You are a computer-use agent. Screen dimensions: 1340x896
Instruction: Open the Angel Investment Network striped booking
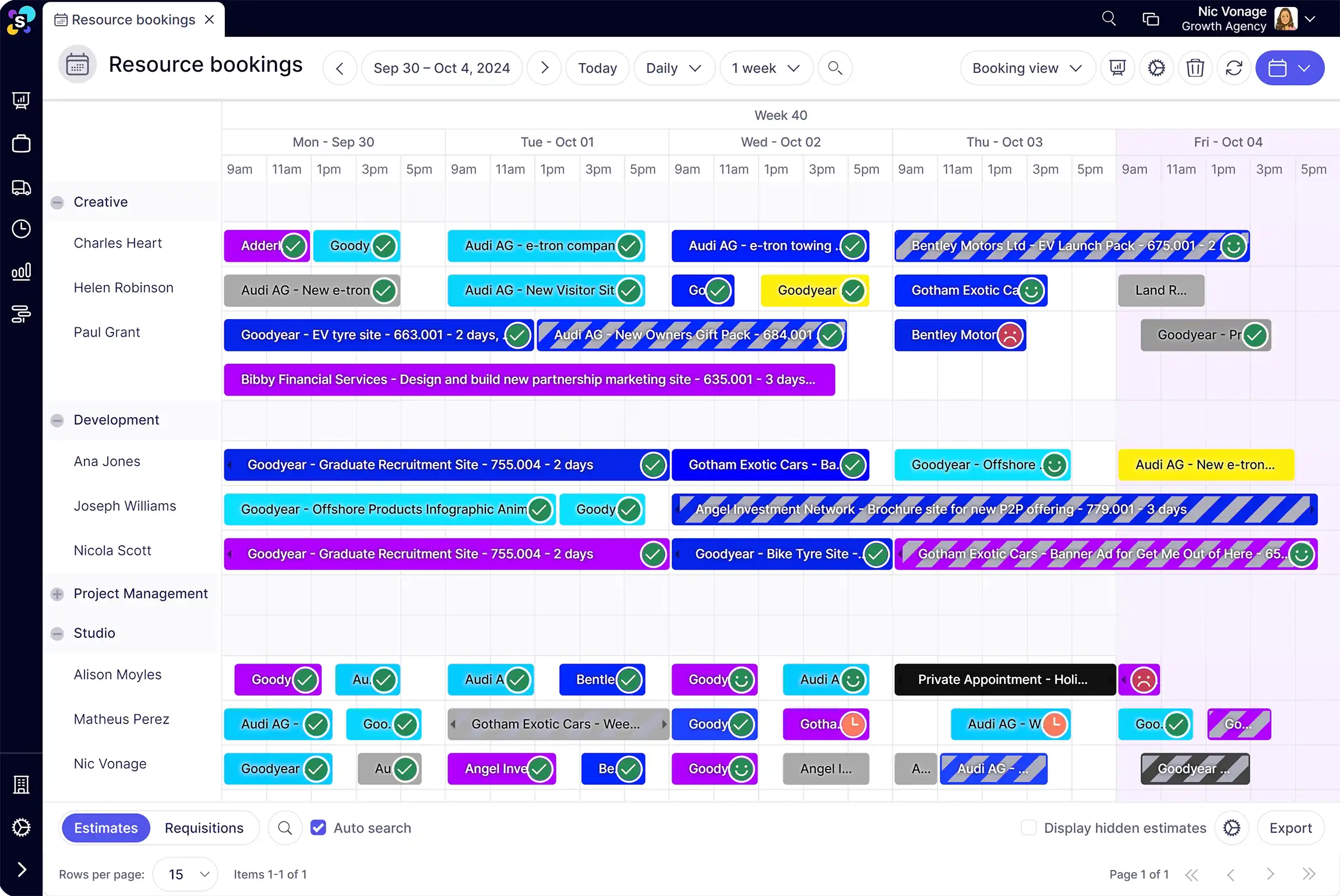pyautogui.click(x=994, y=510)
